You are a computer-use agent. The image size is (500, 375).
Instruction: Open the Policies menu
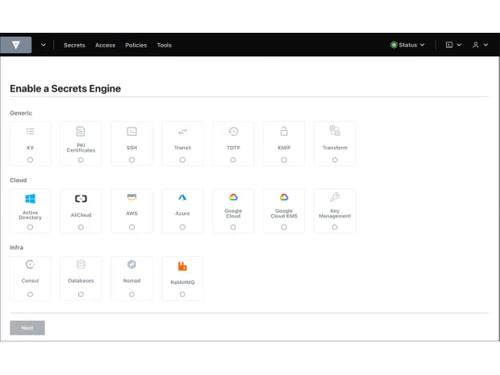pyautogui.click(x=136, y=45)
